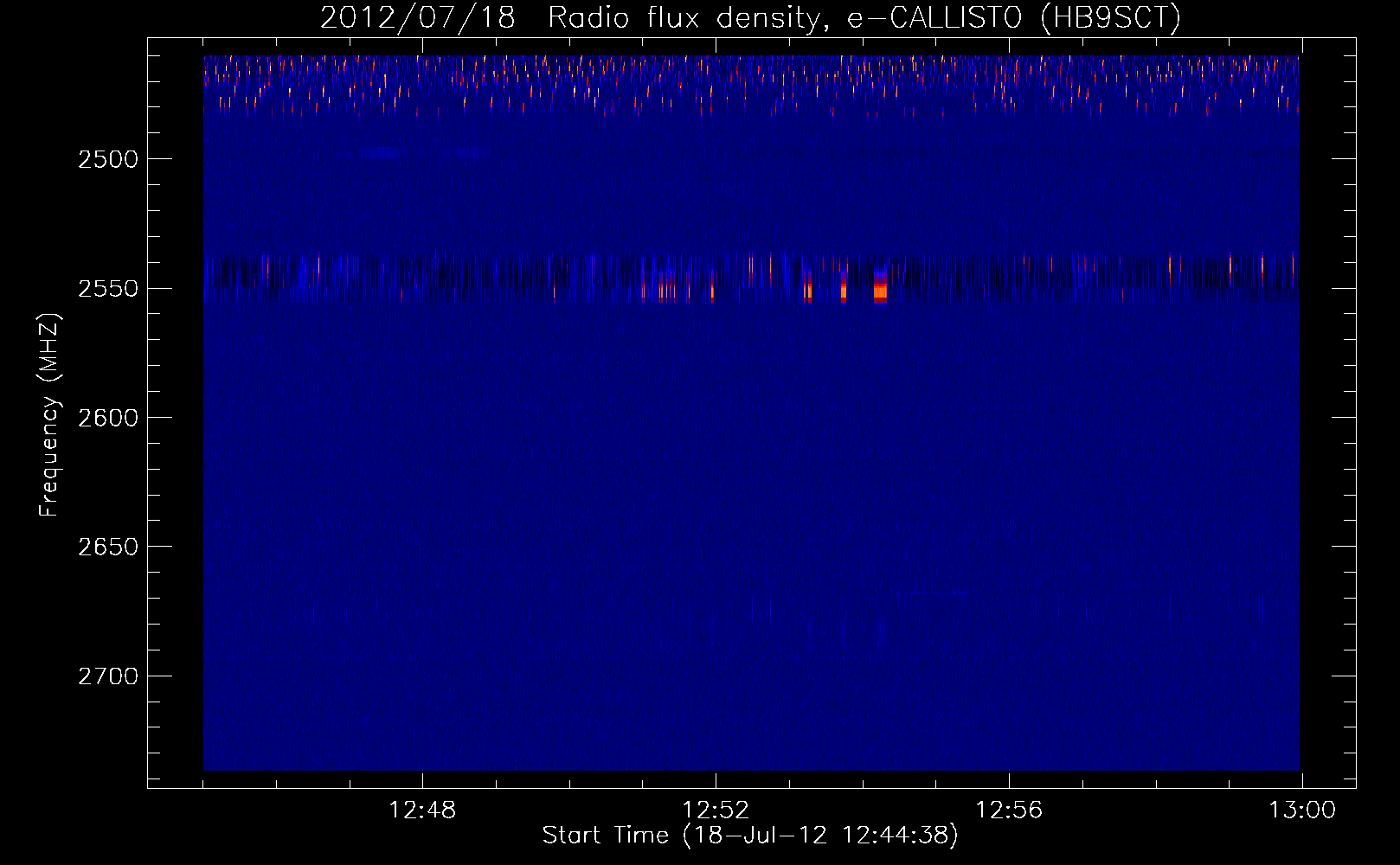Click the 12:52 time tick label
1400x865 pixels.
pyautogui.click(x=716, y=811)
